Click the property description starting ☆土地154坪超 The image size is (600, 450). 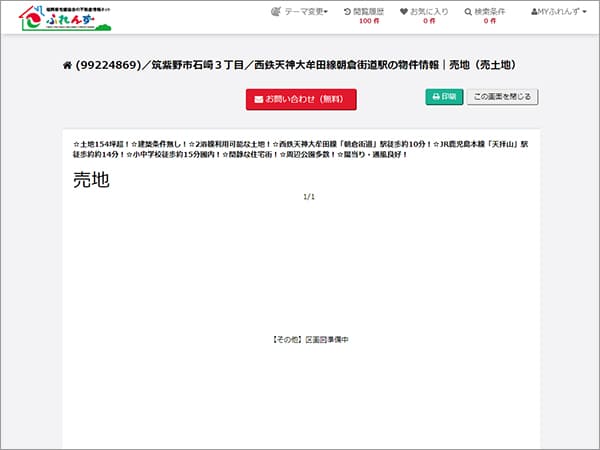click(300, 149)
